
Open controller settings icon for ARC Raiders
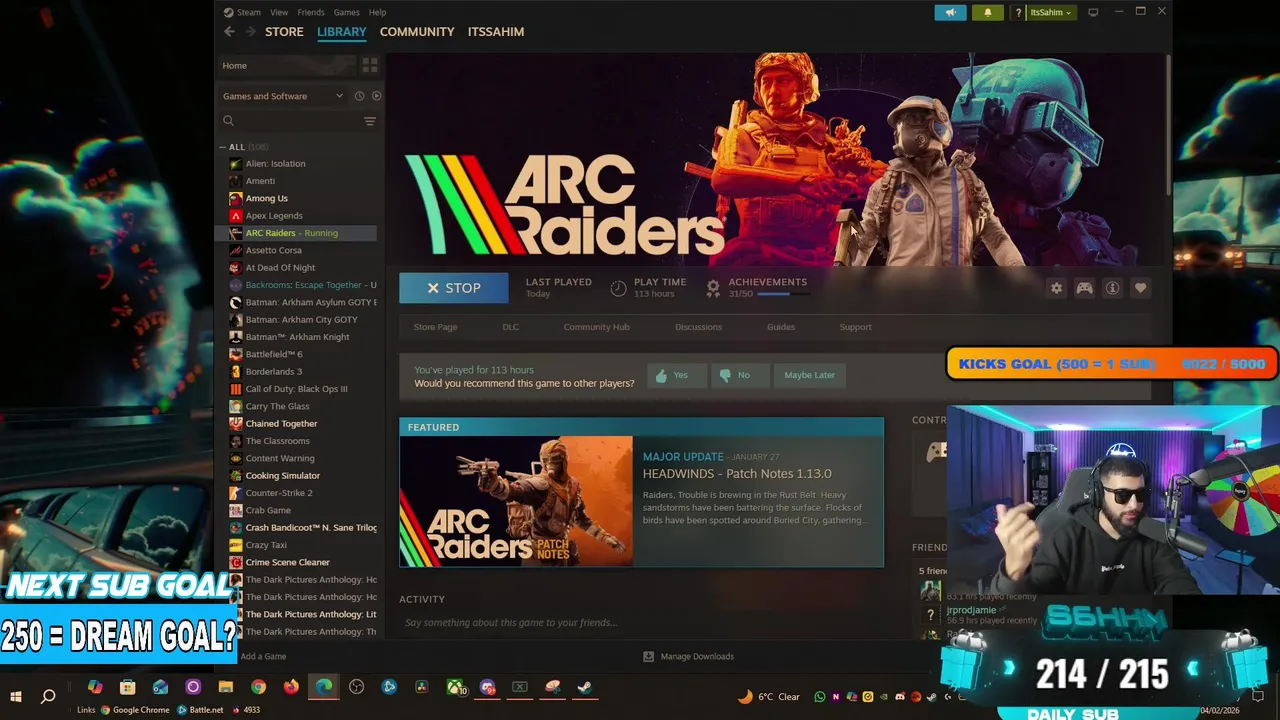[x=1084, y=288]
